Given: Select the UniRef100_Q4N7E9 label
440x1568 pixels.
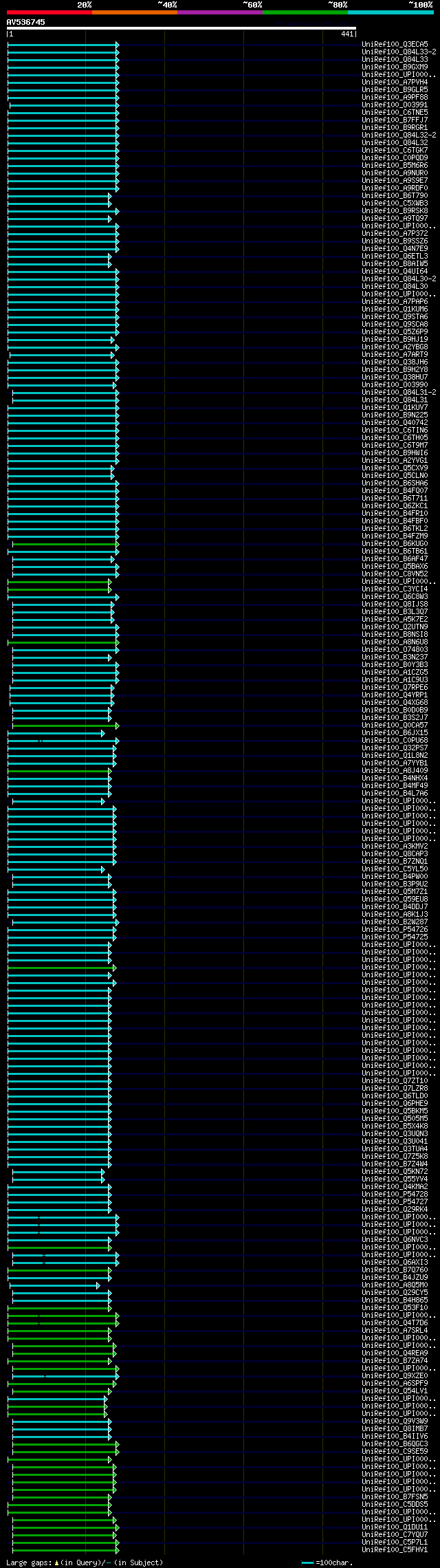Looking at the screenshot, I should 395,248.
